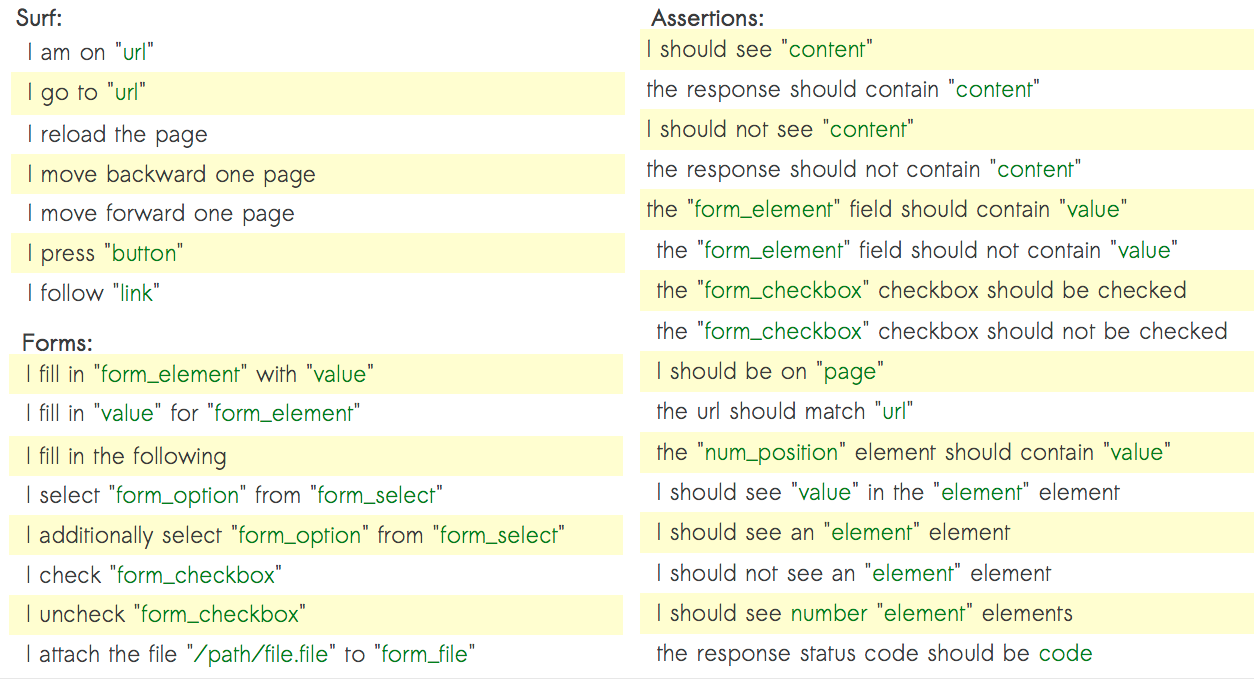Click the Assertions section heading
This screenshot has height=679, width=1254.
tap(708, 18)
